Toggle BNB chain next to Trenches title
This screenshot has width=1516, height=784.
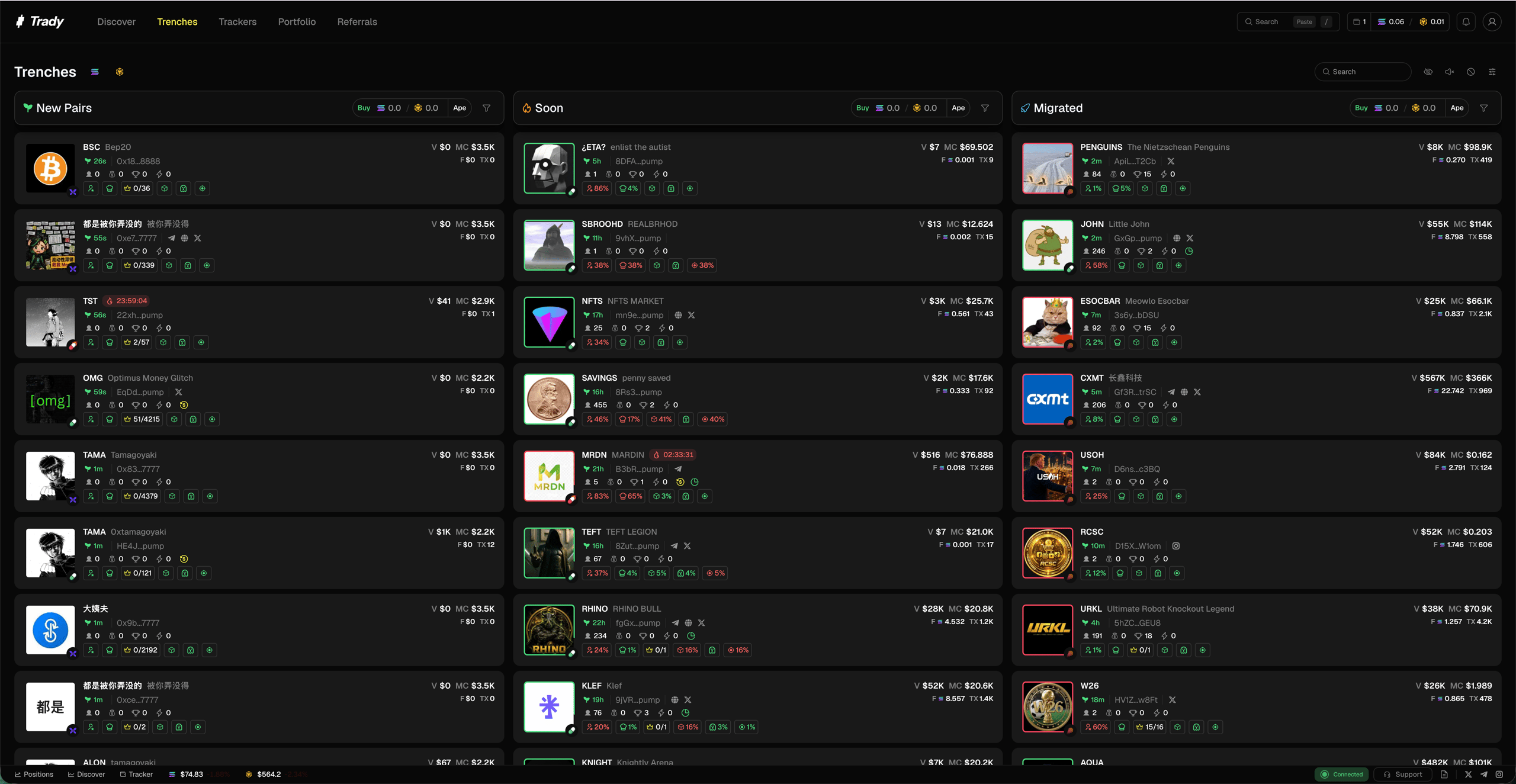click(120, 72)
